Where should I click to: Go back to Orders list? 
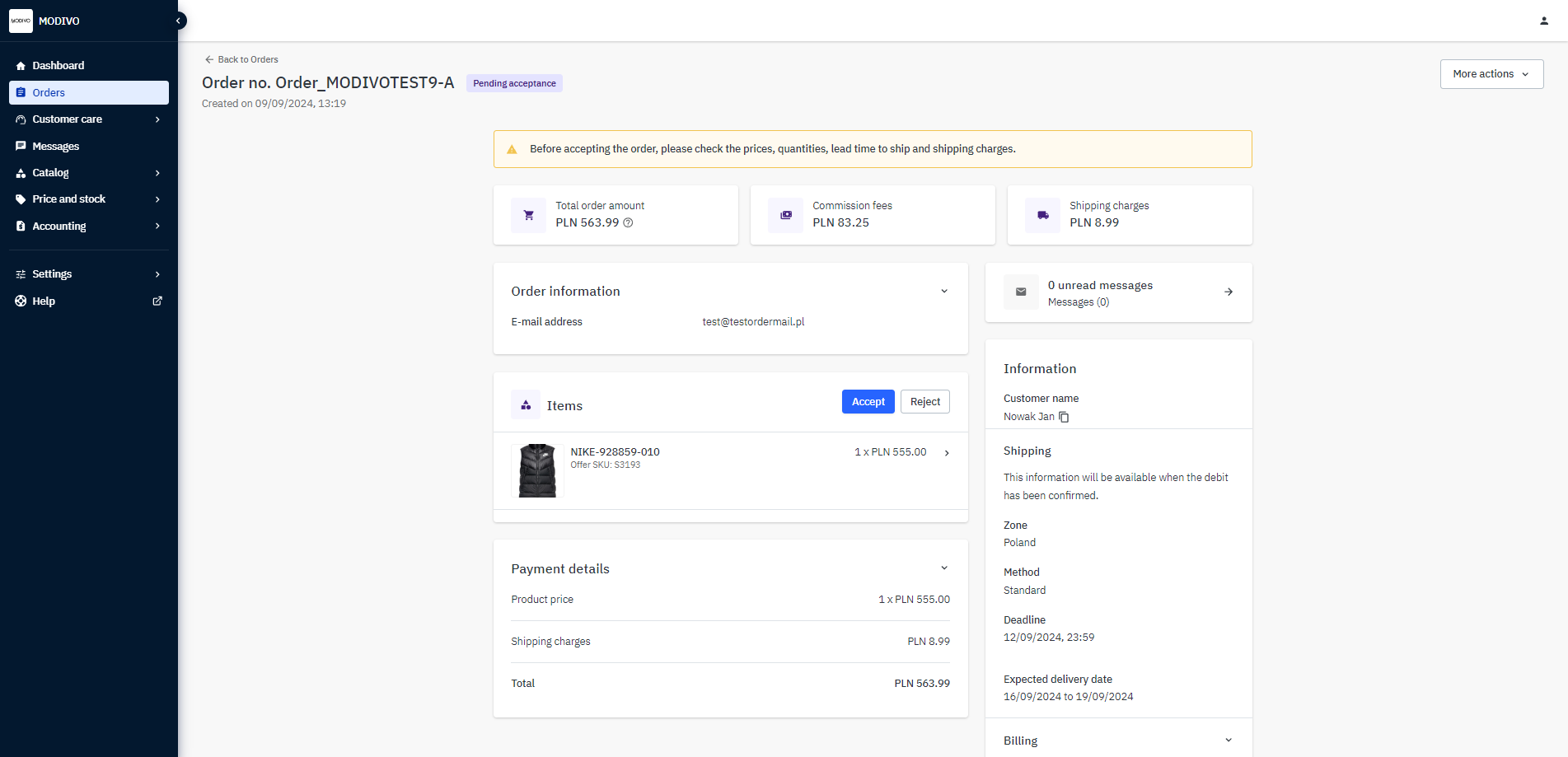coord(241,59)
